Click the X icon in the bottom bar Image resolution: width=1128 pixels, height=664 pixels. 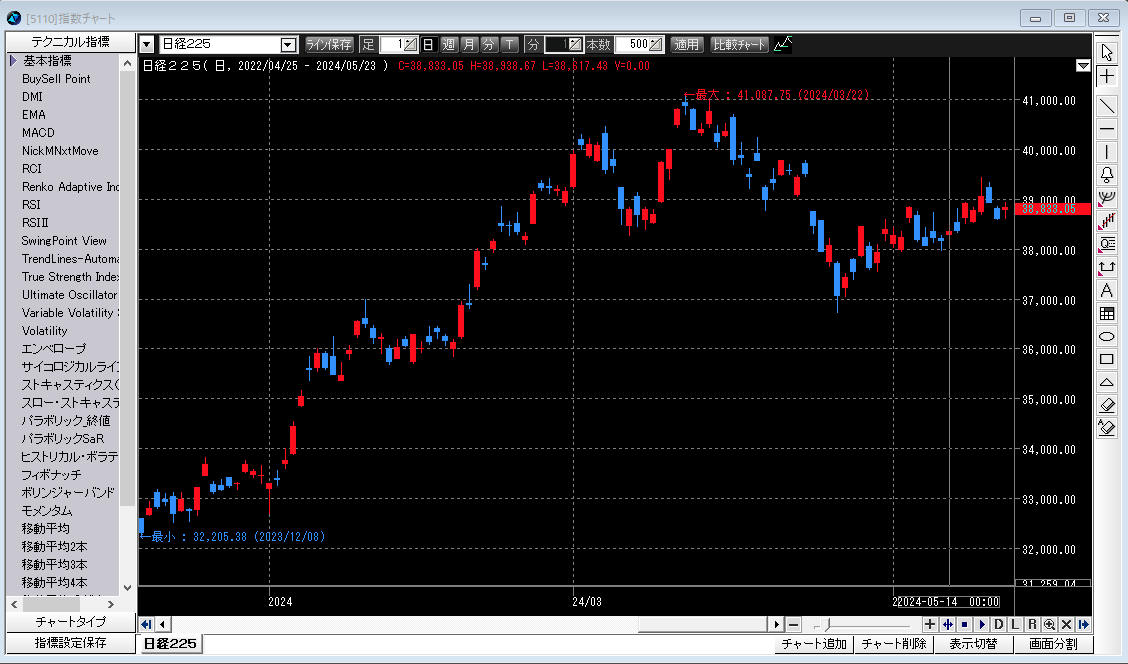[1067, 624]
